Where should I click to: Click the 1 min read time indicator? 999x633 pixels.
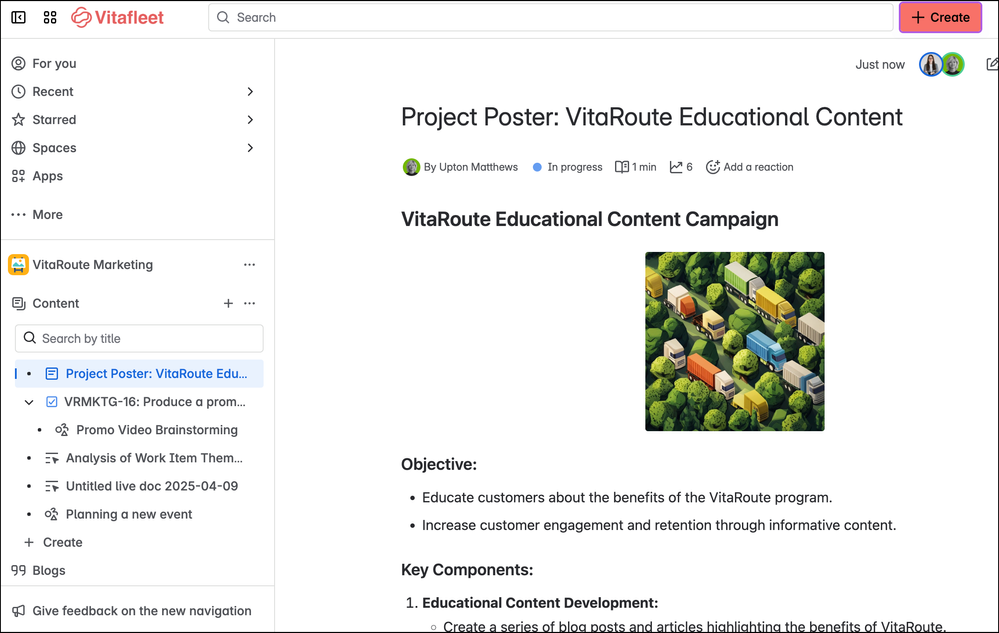635,167
